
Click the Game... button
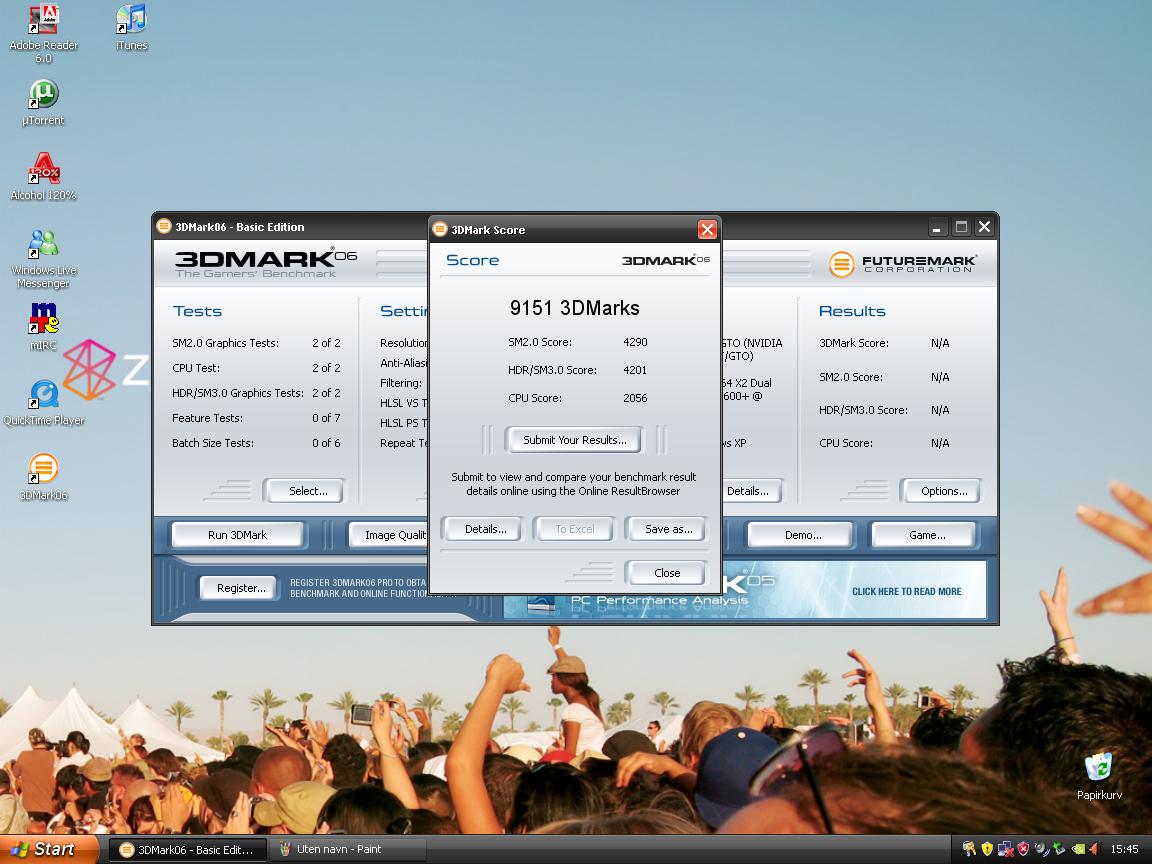pyautogui.click(x=926, y=535)
